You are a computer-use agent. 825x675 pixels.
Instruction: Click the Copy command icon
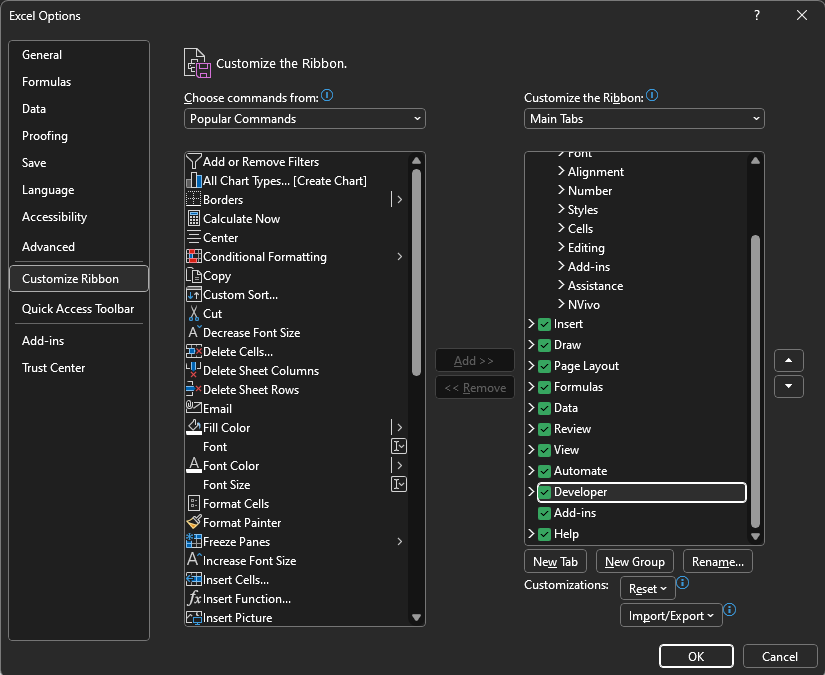(x=194, y=275)
